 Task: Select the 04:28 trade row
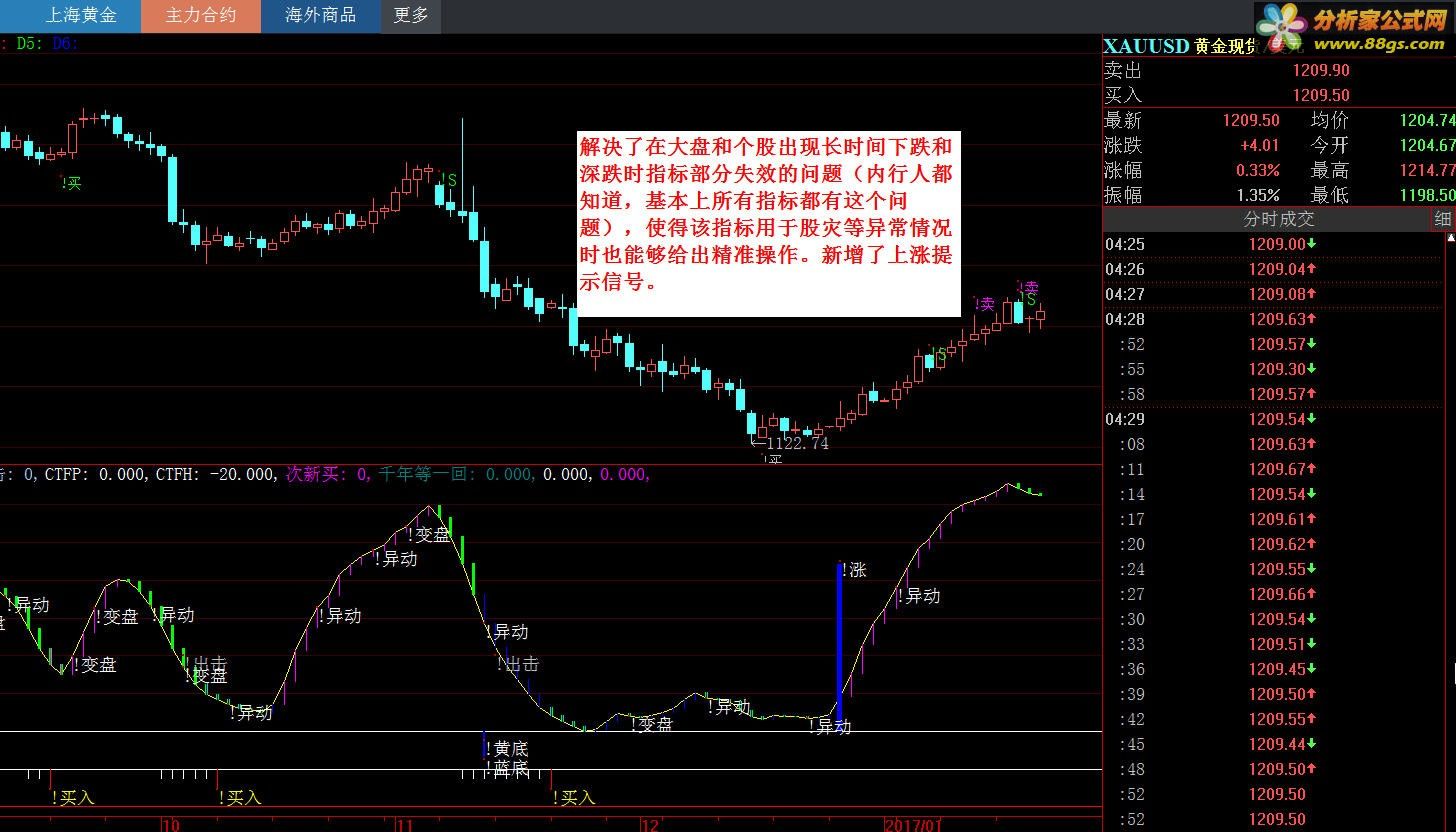tap(1274, 319)
